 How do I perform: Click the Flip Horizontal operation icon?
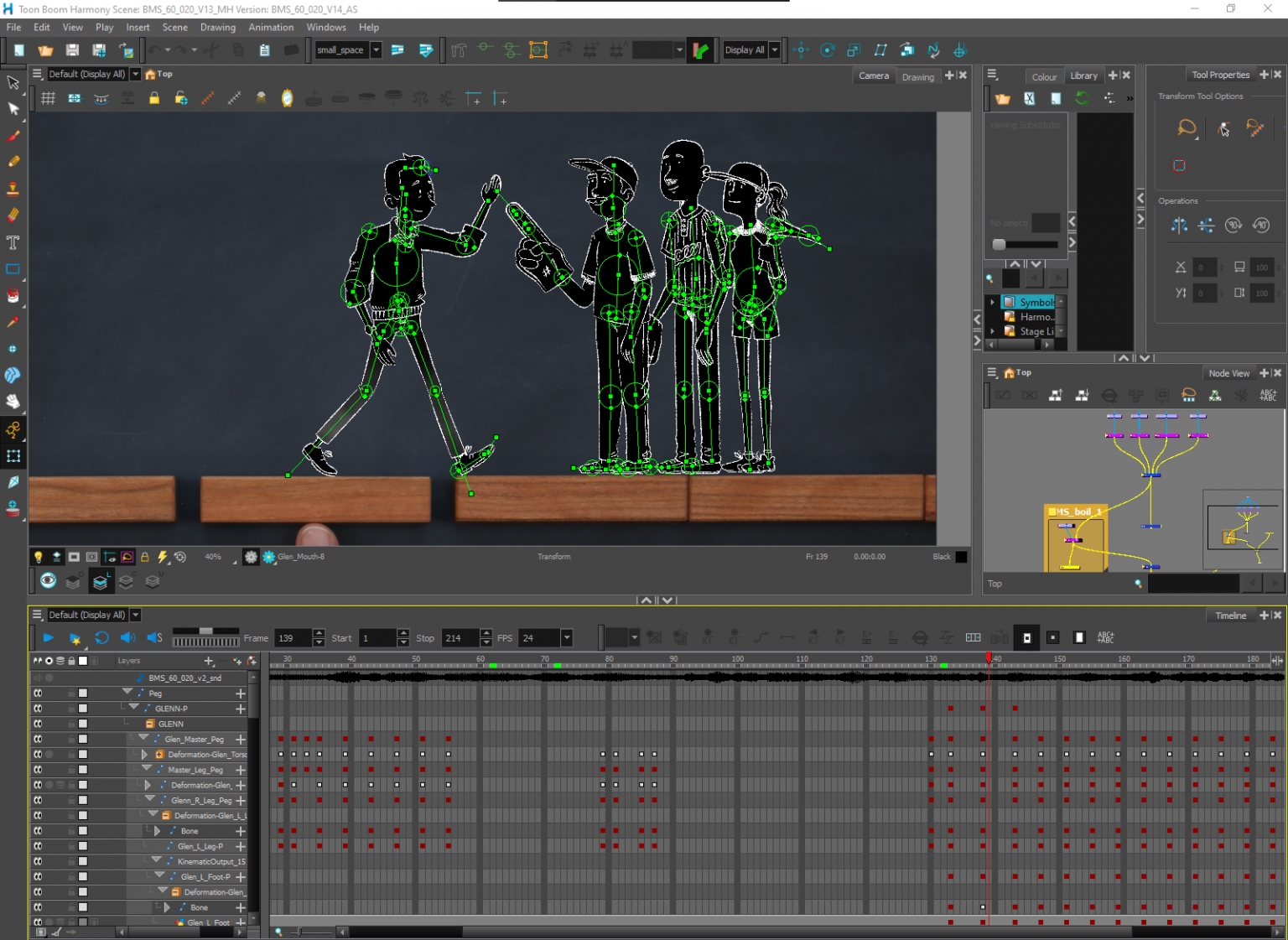coord(1179,225)
